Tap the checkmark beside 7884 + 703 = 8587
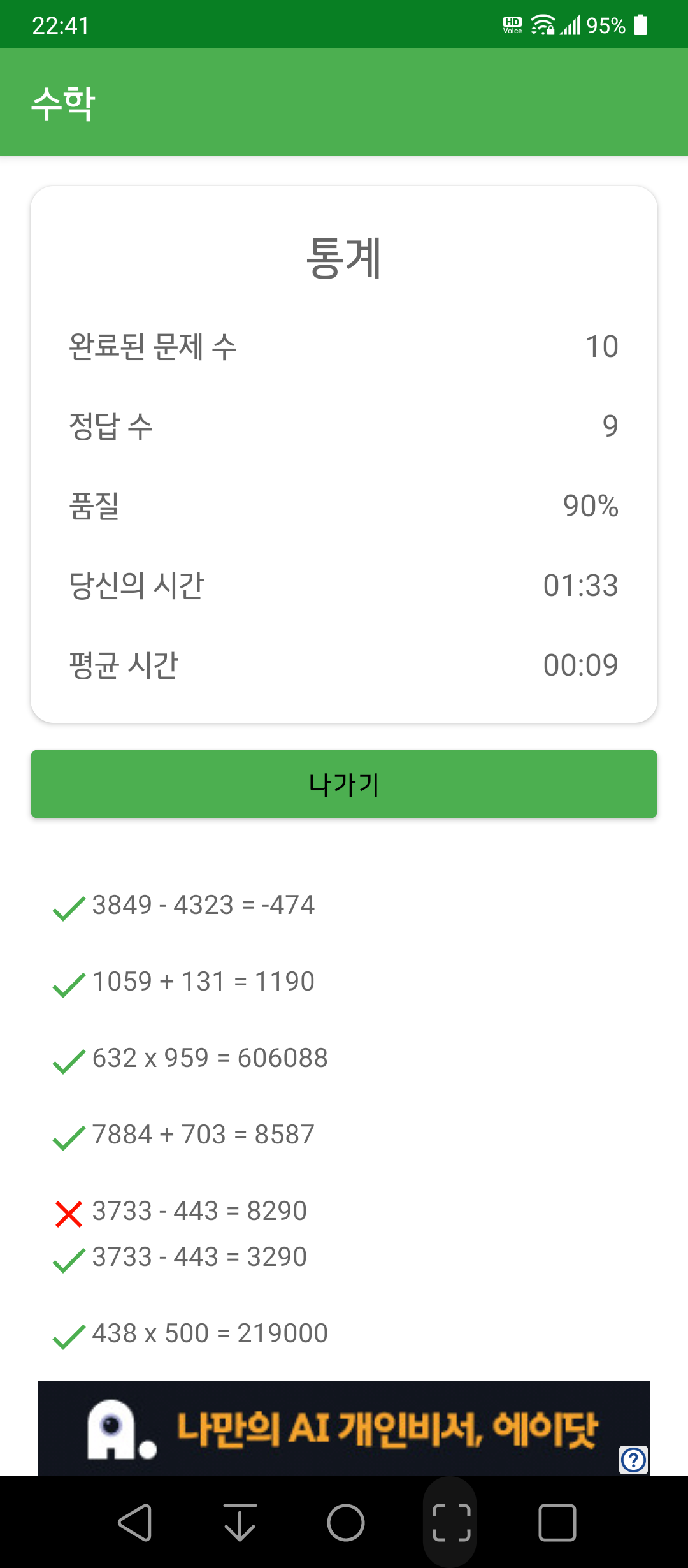Image resolution: width=688 pixels, height=1568 pixels. (x=69, y=1138)
